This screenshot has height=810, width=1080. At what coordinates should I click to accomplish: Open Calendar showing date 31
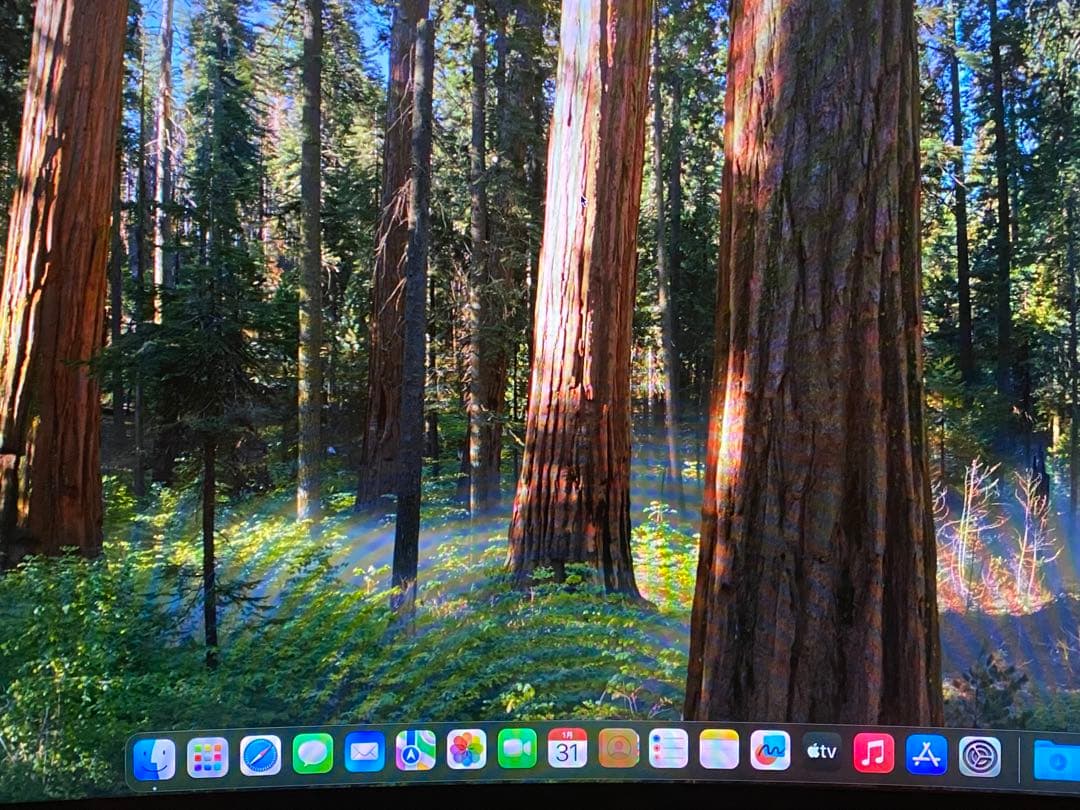click(567, 748)
